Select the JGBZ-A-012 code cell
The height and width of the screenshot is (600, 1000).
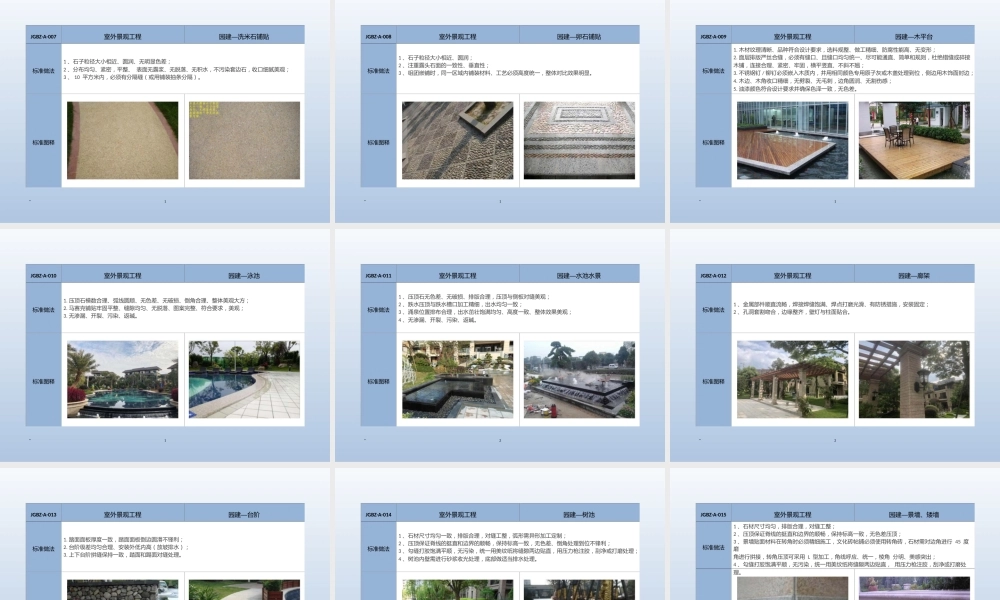[x=713, y=275]
